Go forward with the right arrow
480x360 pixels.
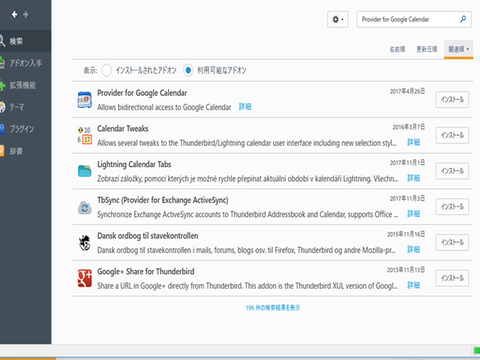25,14
